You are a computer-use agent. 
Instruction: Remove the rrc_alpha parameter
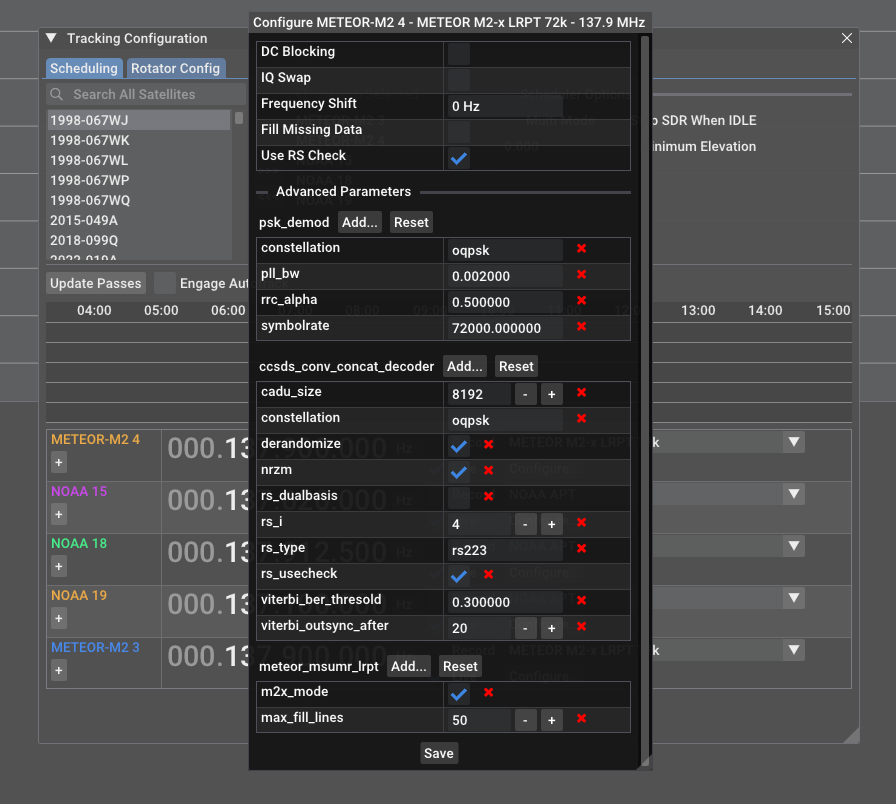click(x=581, y=301)
